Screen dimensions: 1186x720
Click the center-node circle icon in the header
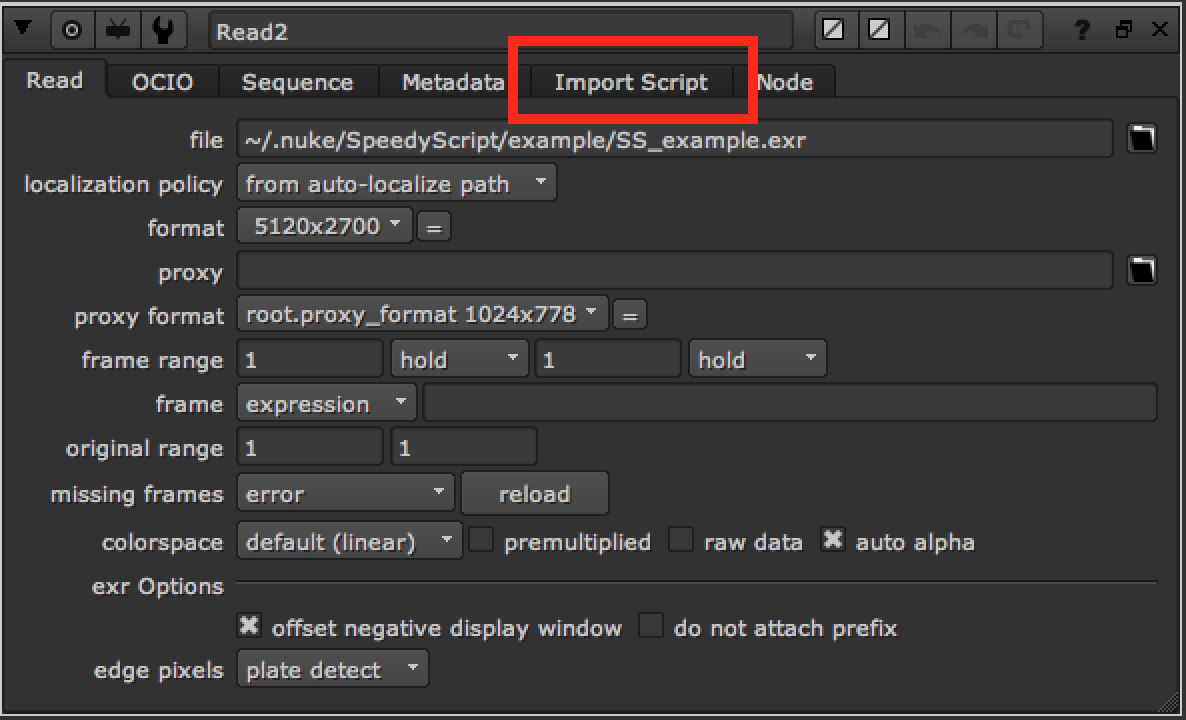pyautogui.click(x=73, y=31)
